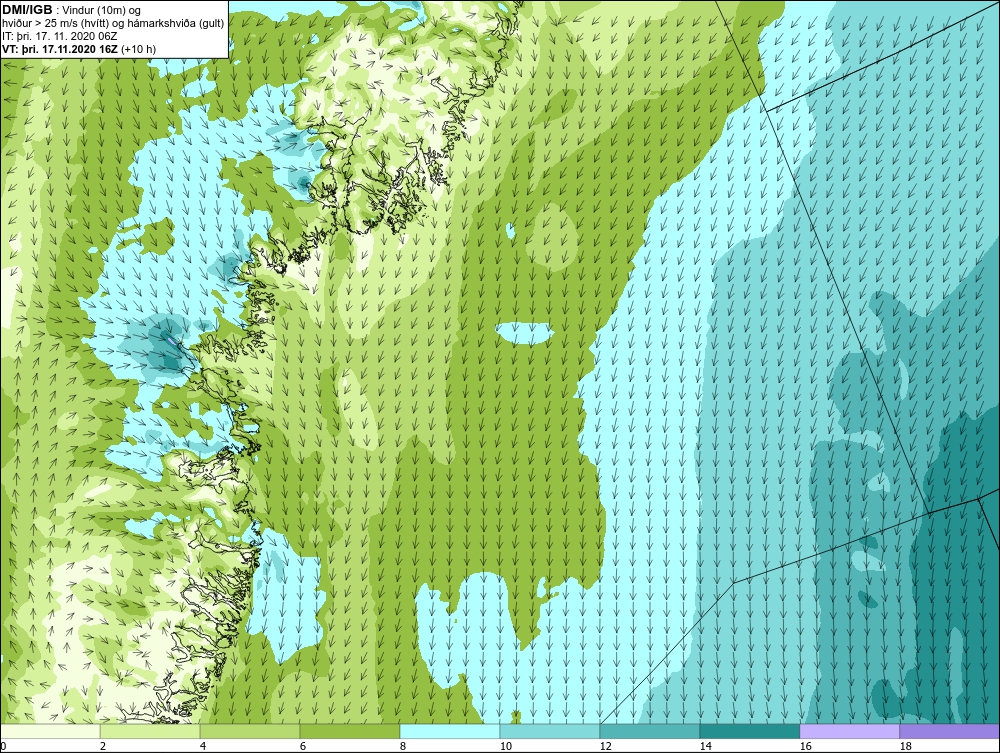Click the DMI/IGB title text

(27, 10)
